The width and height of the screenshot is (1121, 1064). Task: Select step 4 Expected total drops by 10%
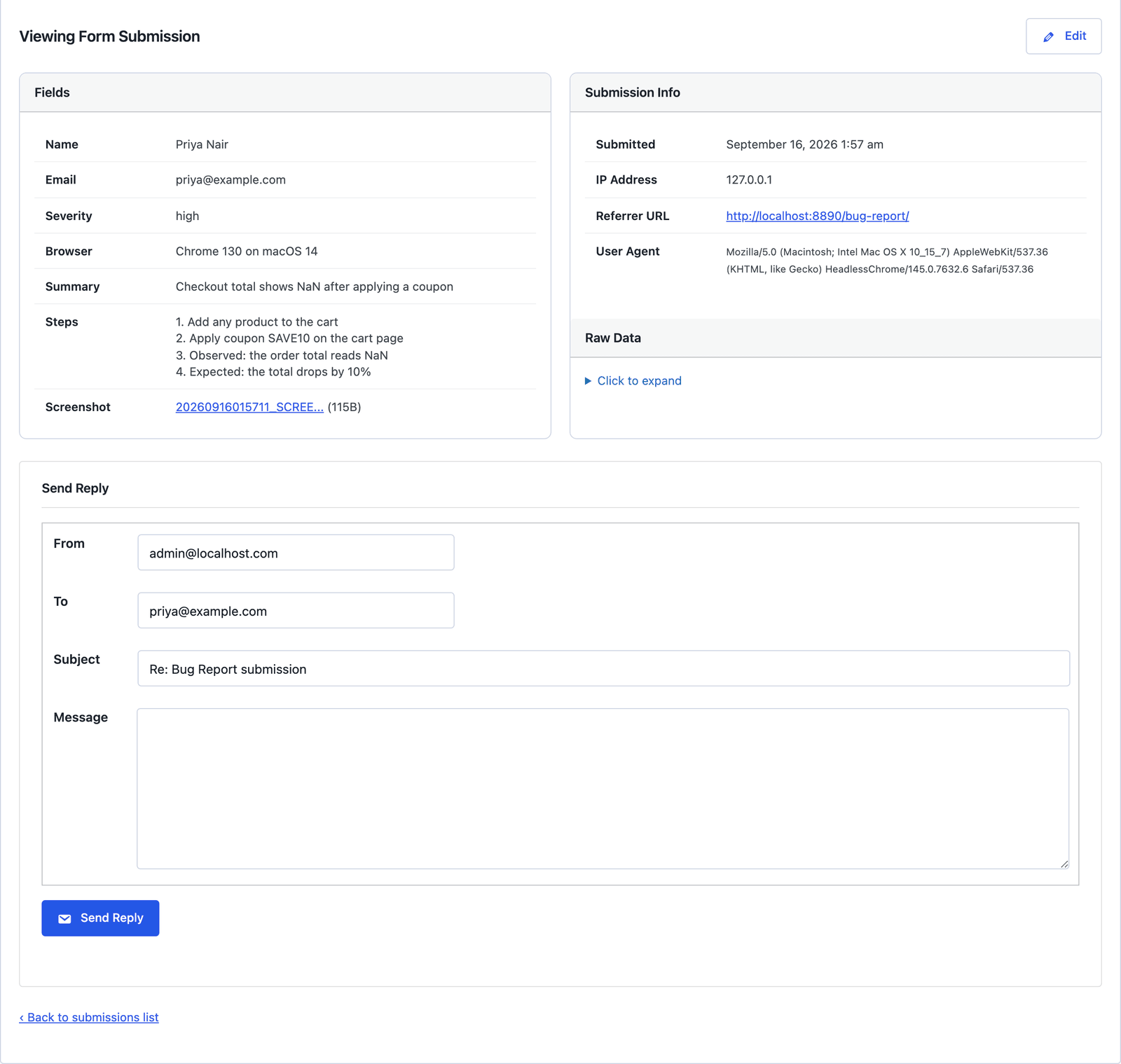273,372
